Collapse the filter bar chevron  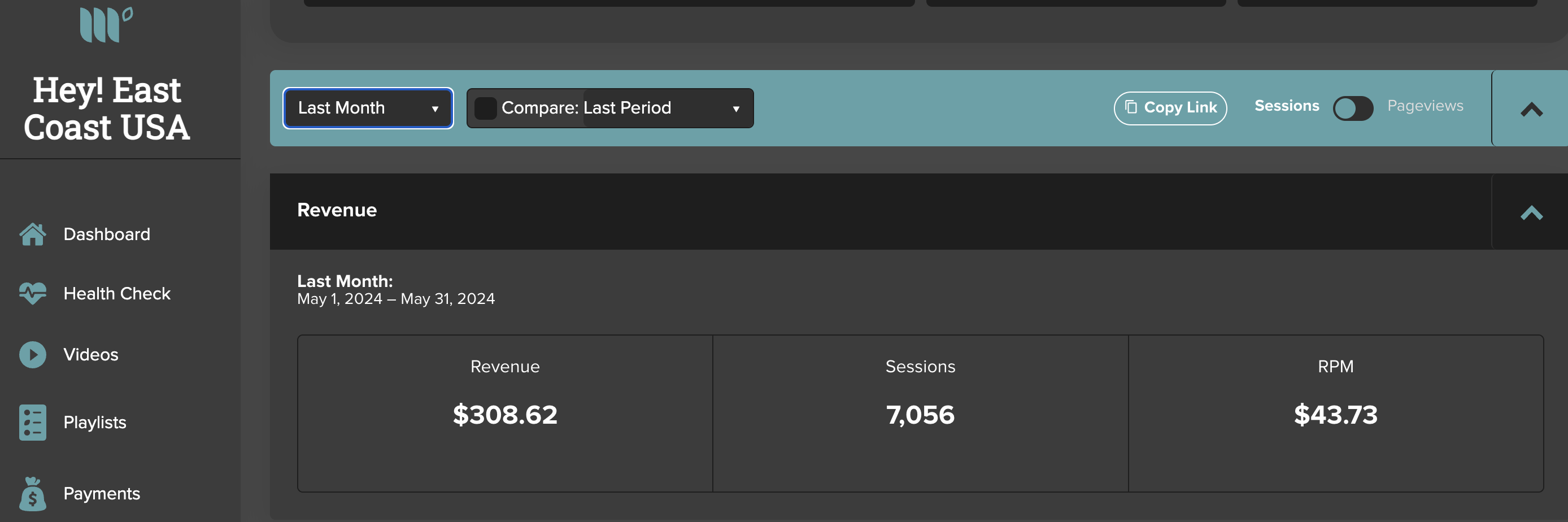click(1531, 109)
